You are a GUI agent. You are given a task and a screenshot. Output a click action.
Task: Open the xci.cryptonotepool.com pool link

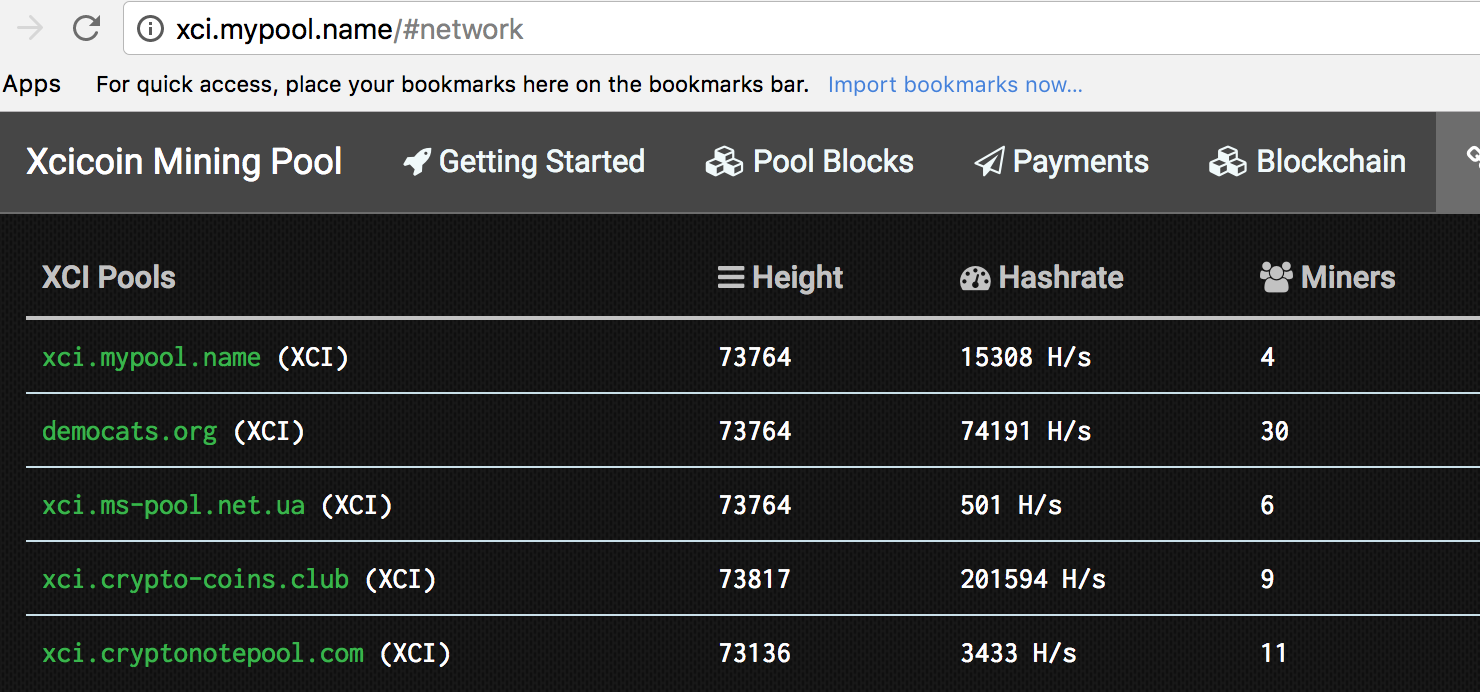pos(203,653)
